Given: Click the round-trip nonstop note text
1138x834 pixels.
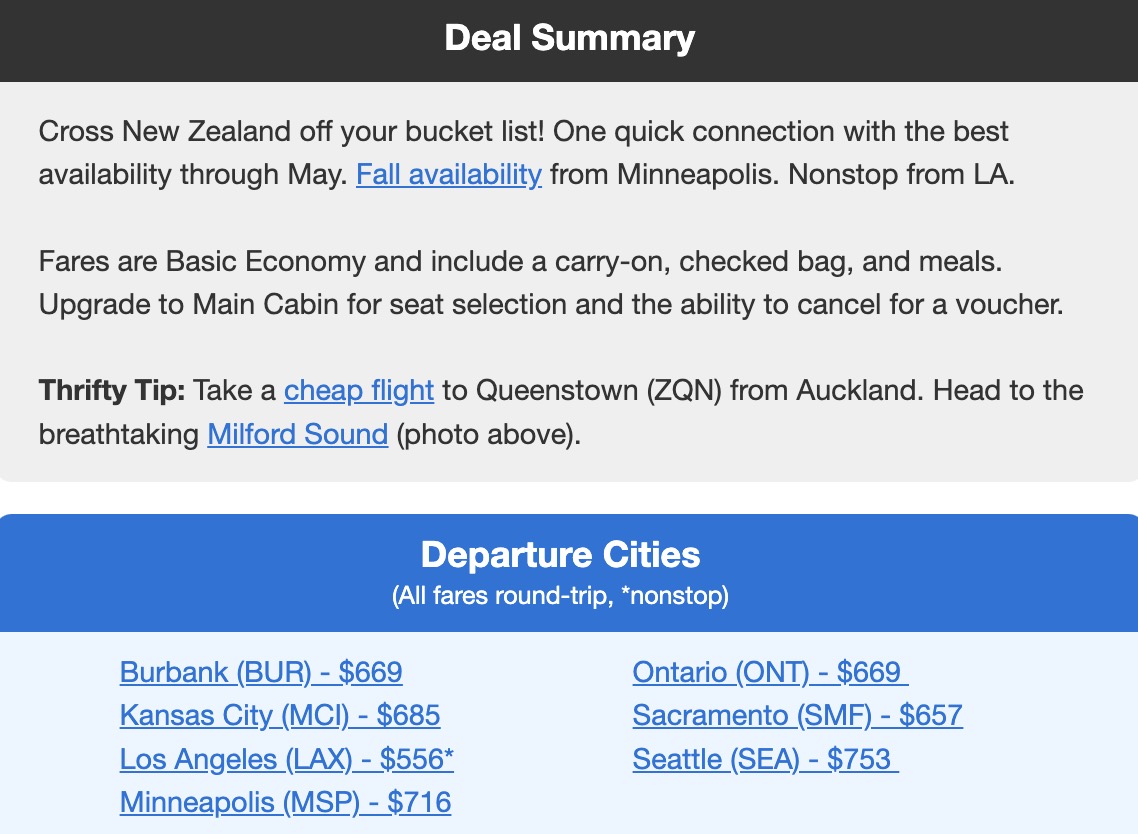Looking at the screenshot, I should (x=559, y=594).
